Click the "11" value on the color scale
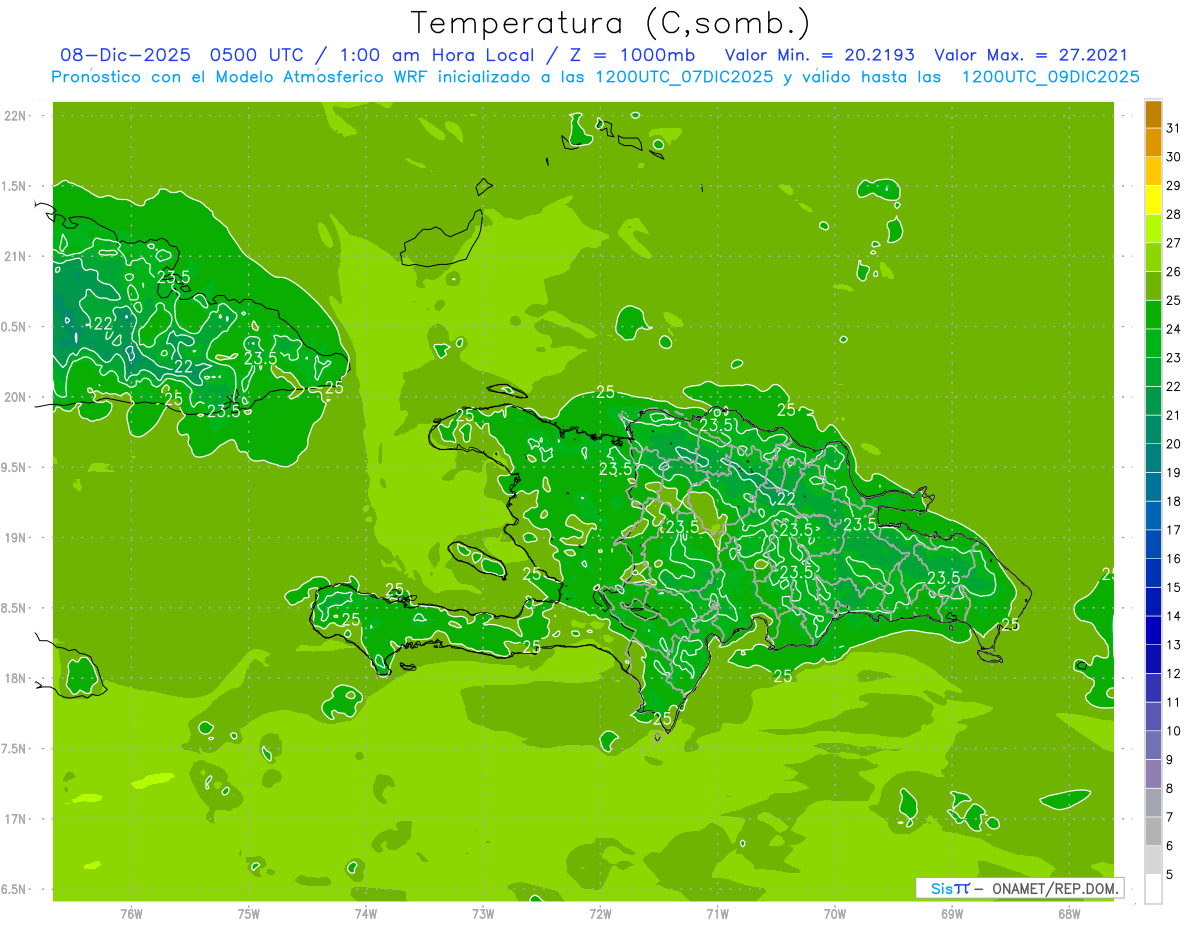The width and height of the screenshot is (1200, 927). [x=1173, y=702]
